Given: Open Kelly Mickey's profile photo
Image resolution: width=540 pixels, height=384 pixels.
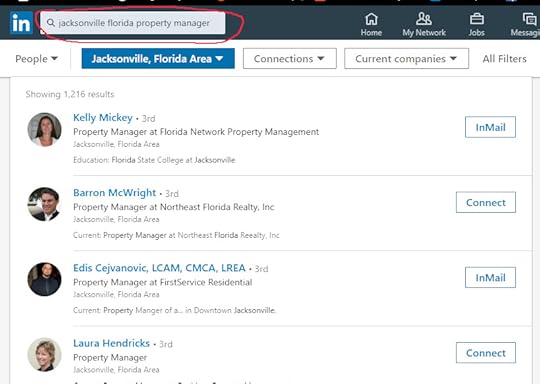Looking at the screenshot, I should click(44, 129).
